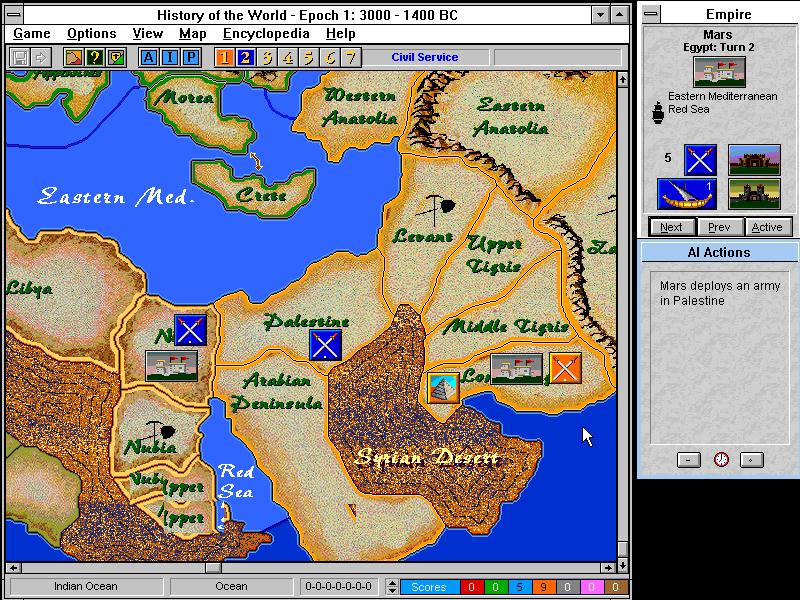The height and width of the screenshot is (600, 800).
Task: Open the main window control menu
Action: [14, 14]
